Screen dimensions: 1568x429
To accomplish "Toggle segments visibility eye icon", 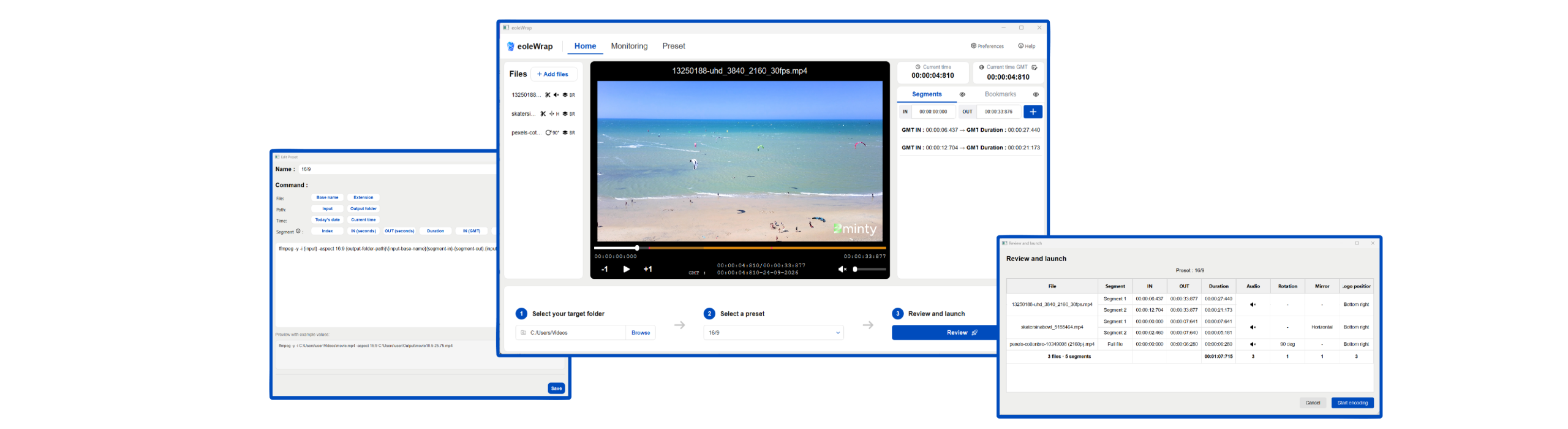I will point(962,94).
